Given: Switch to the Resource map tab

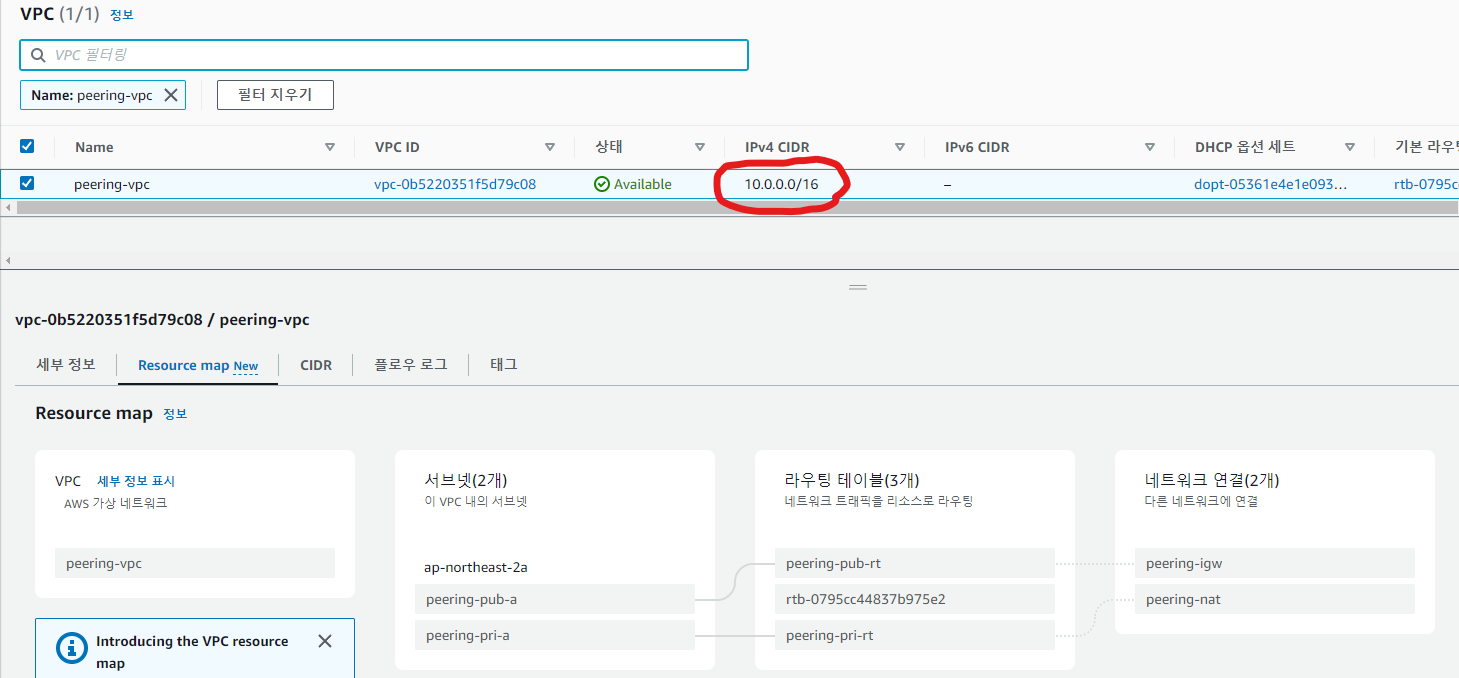Looking at the screenshot, I should point(198,366).
